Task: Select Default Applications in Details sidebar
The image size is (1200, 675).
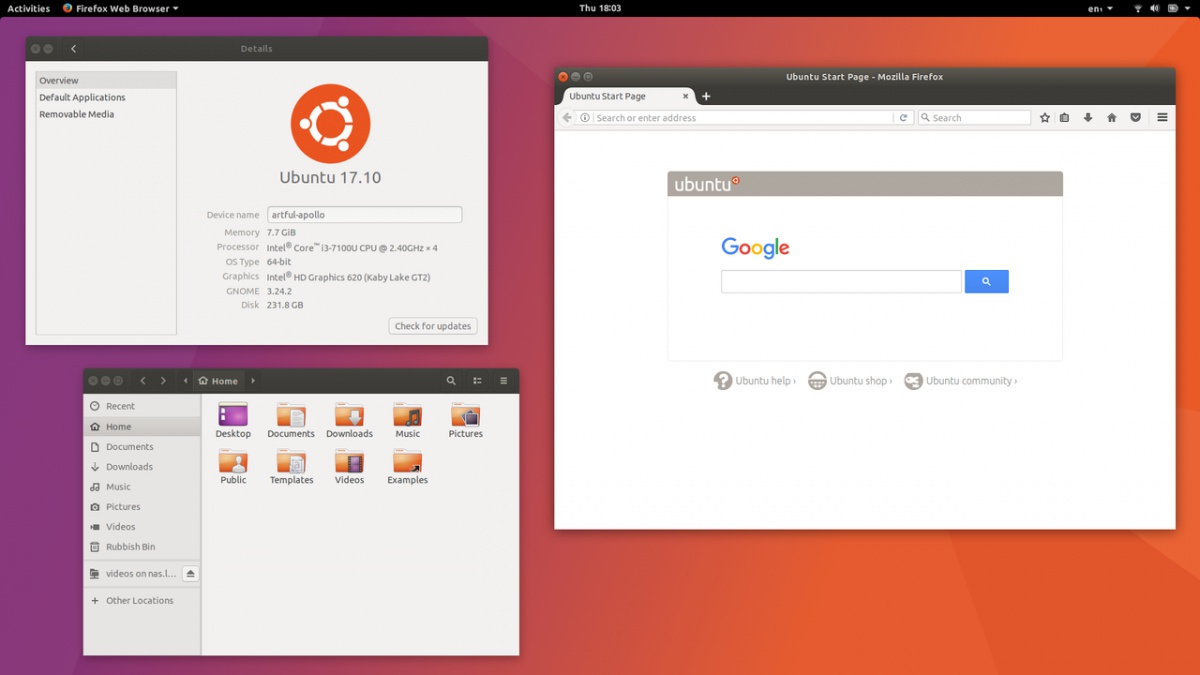Action: [82, 98]
